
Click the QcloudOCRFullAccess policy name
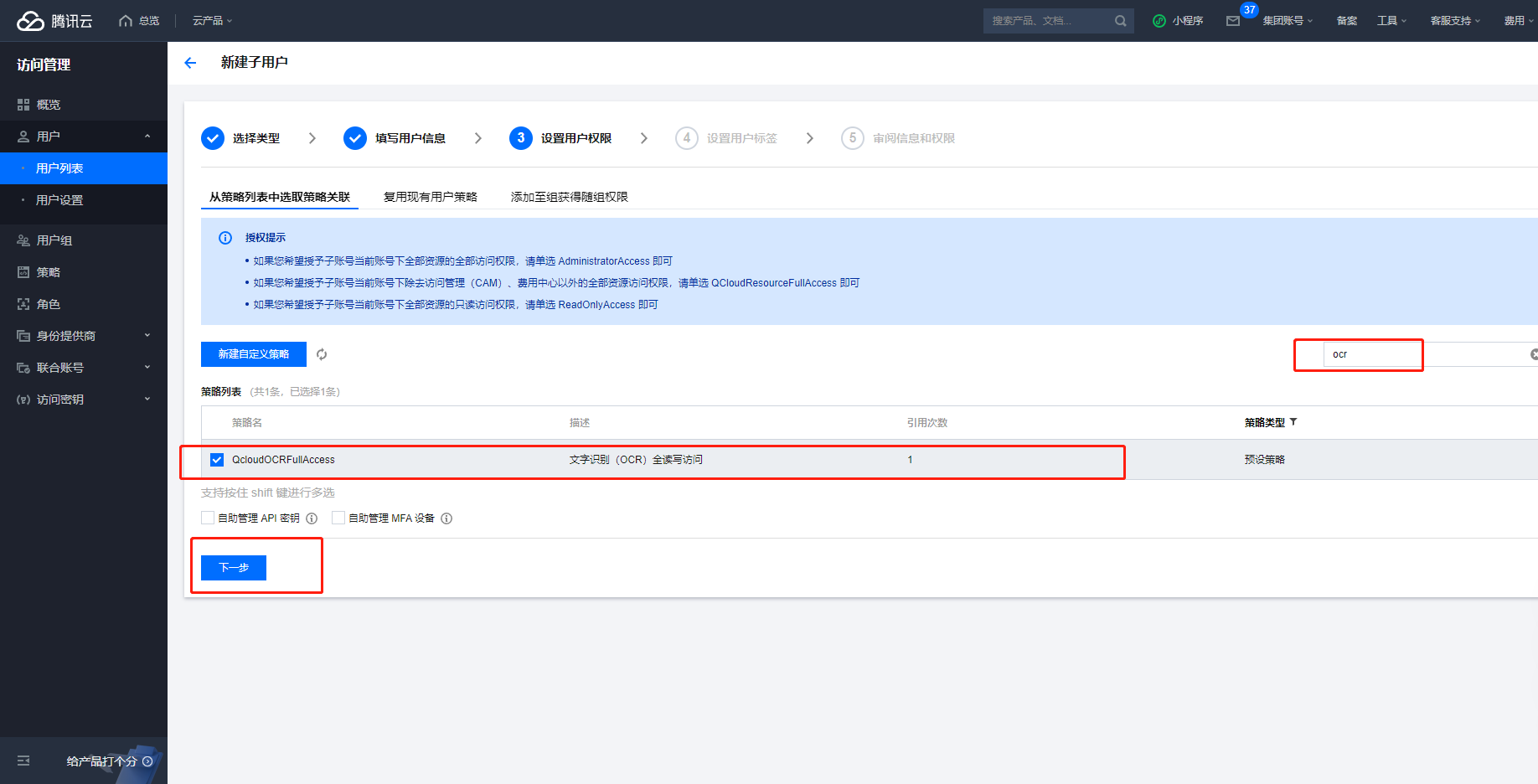click(x=283, y=460)
